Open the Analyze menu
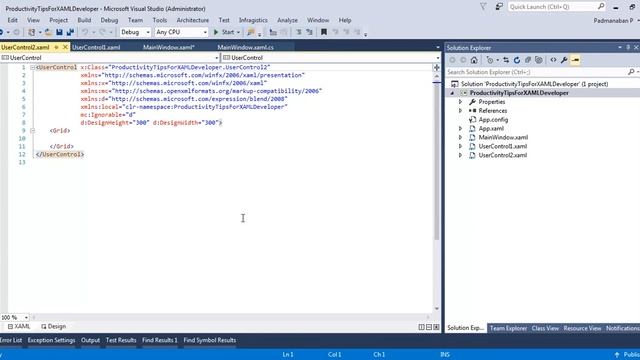 pos(287,20)
